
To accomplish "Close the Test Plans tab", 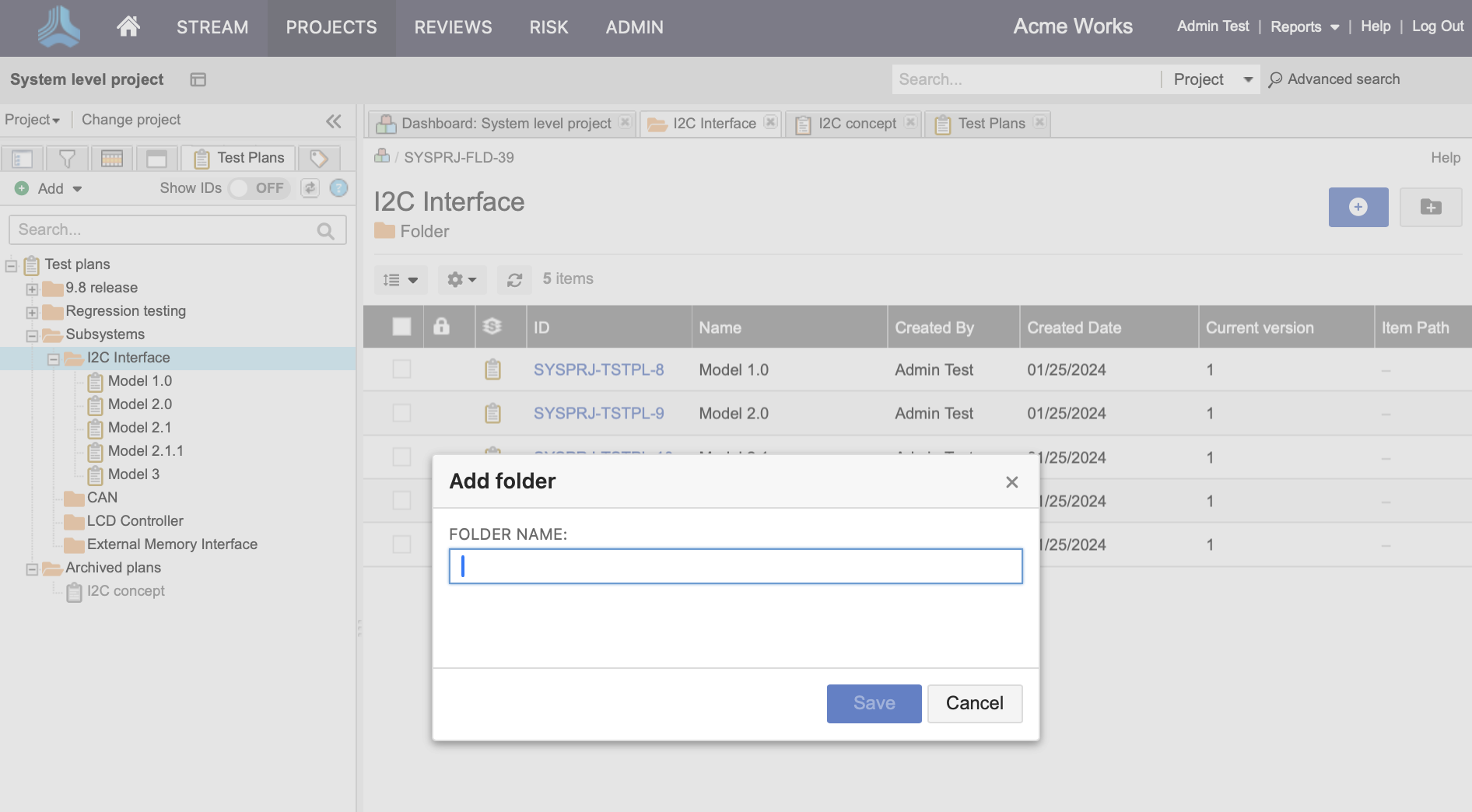I will point(1039,122).
